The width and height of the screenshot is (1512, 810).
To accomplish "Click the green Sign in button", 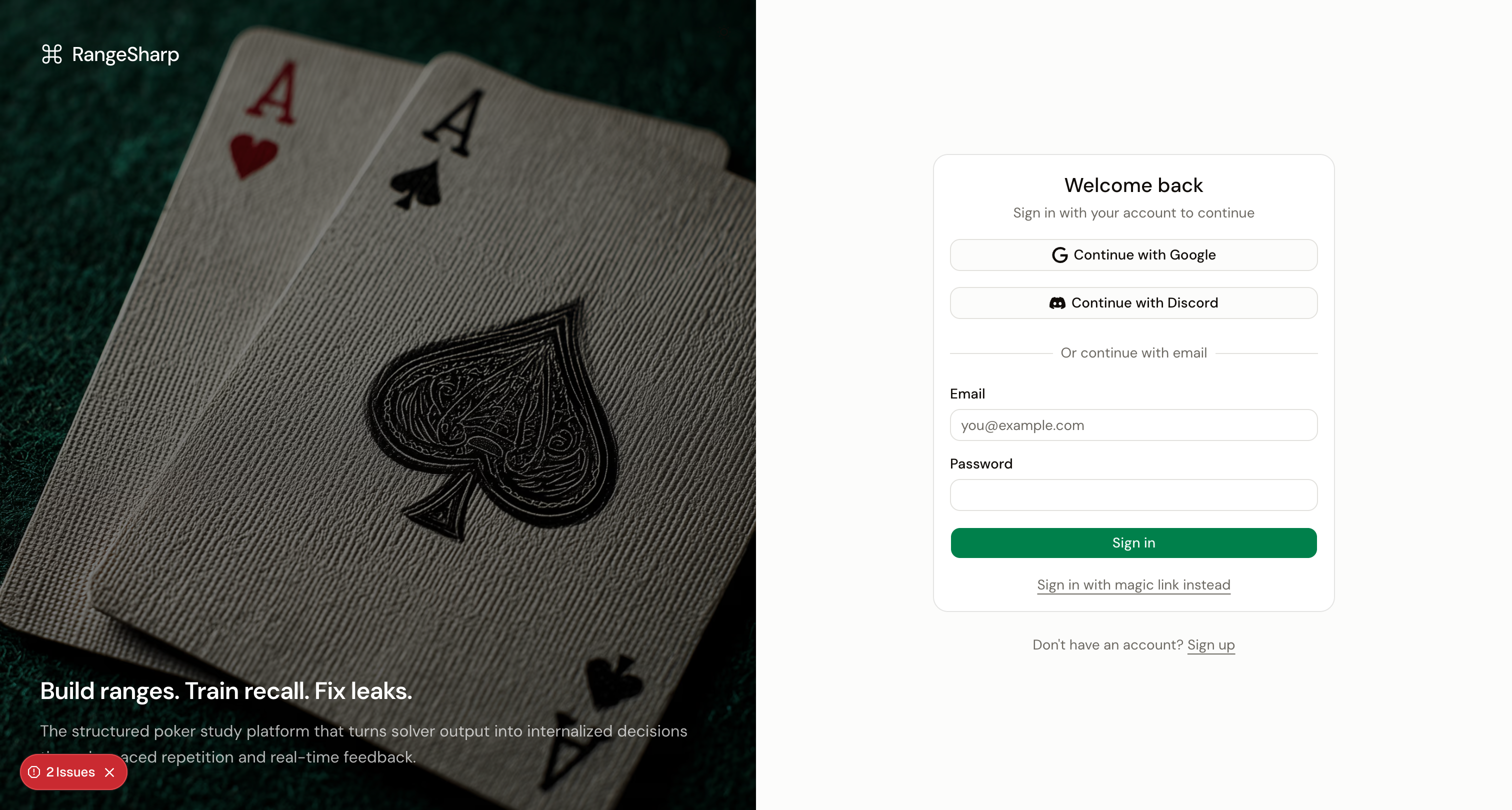I will 1133,543.
